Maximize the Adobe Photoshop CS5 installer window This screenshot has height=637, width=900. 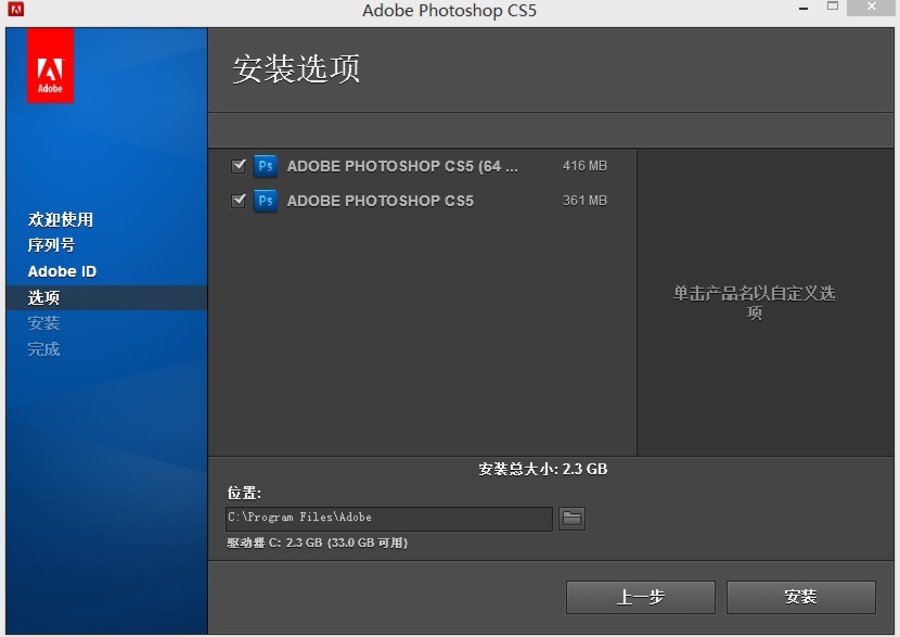832,8
